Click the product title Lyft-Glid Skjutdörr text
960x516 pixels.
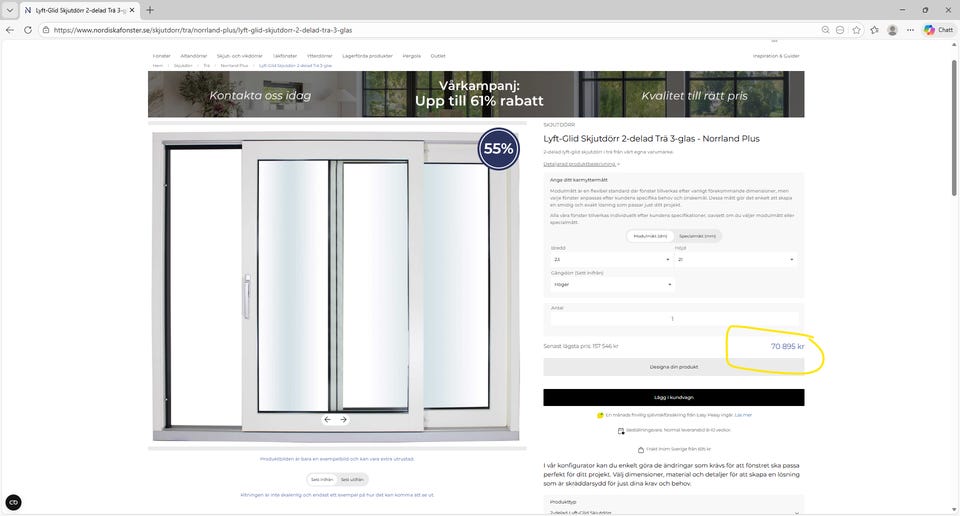coord(651,139)
